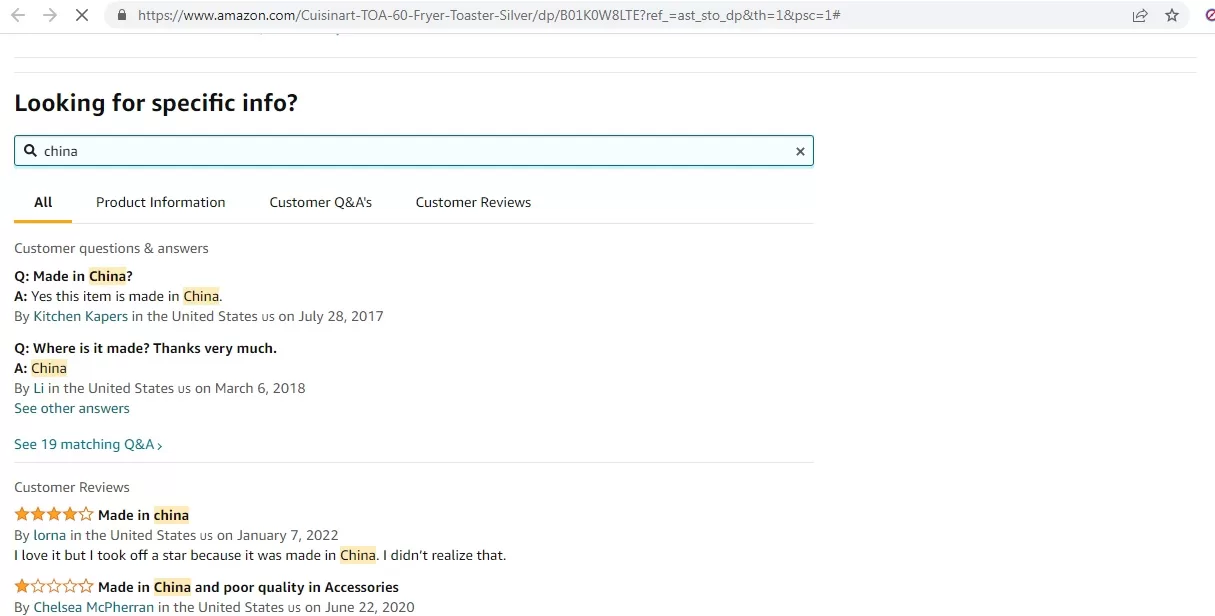Open the Customer Reviews tab
Image resolution: width=1215 pixels, height=616 pixels.
pyautogui.click(x=473, y=202)
